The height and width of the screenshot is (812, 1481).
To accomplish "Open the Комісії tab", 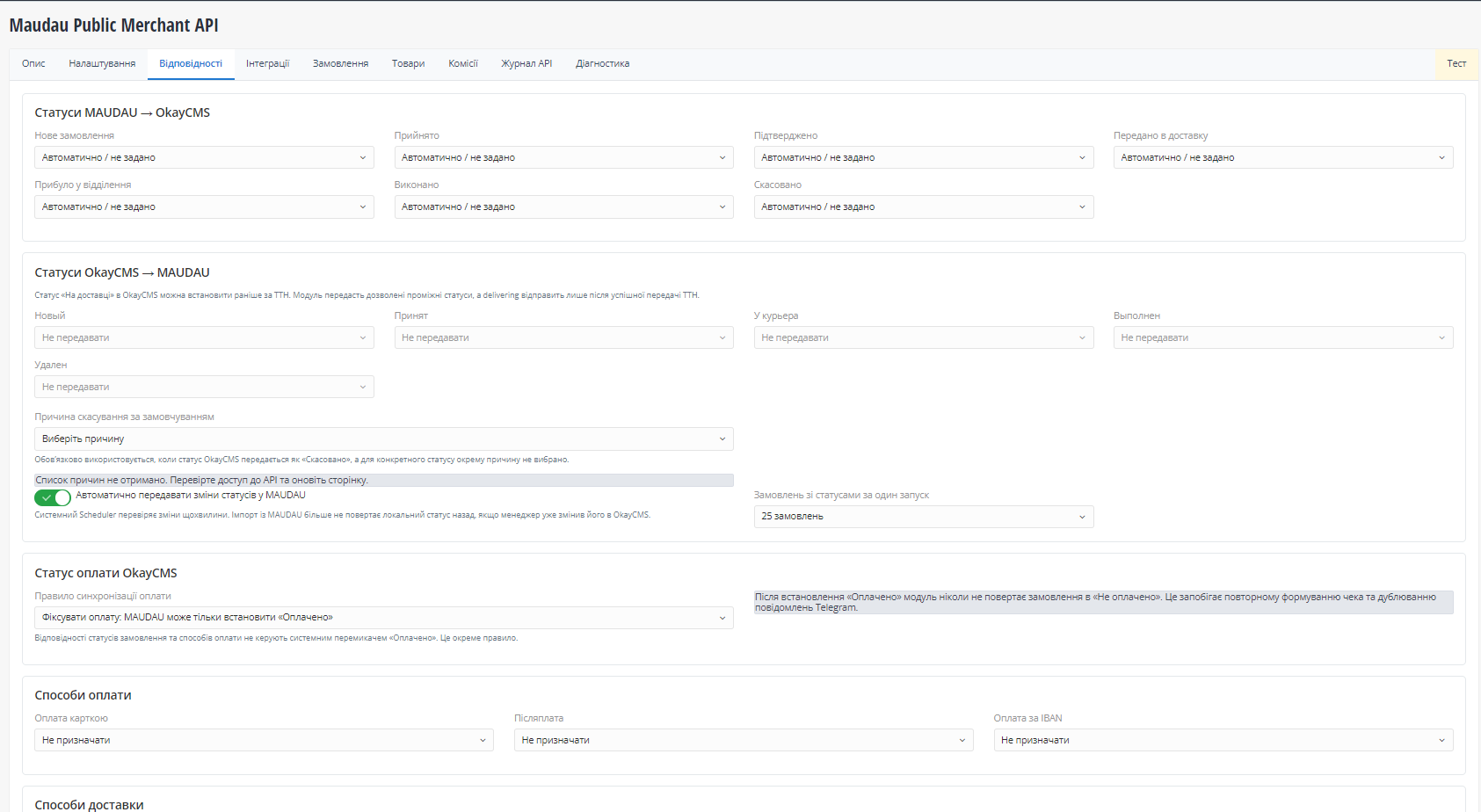I will [463, 64].
